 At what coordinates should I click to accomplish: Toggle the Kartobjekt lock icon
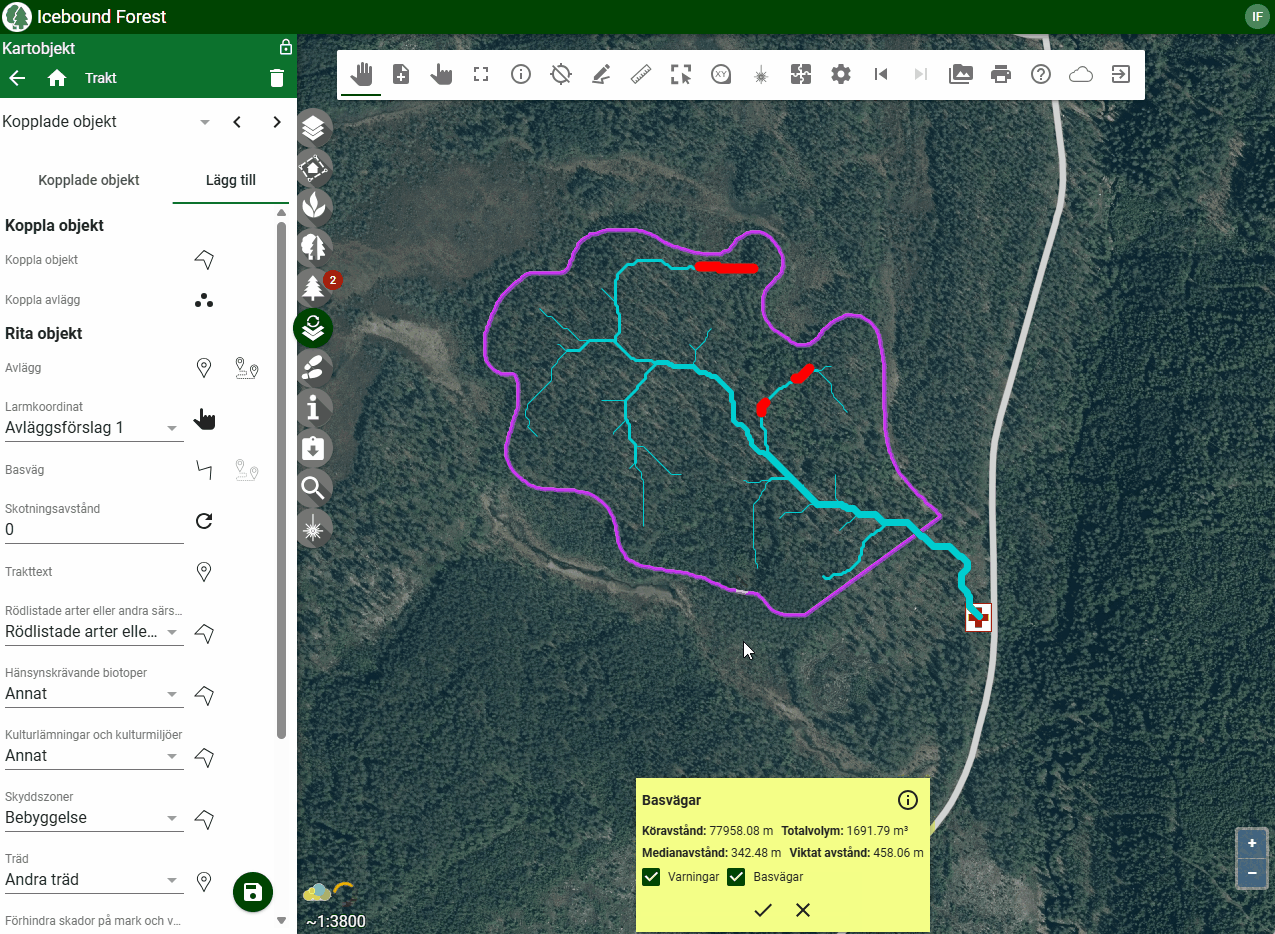(285, 48)
